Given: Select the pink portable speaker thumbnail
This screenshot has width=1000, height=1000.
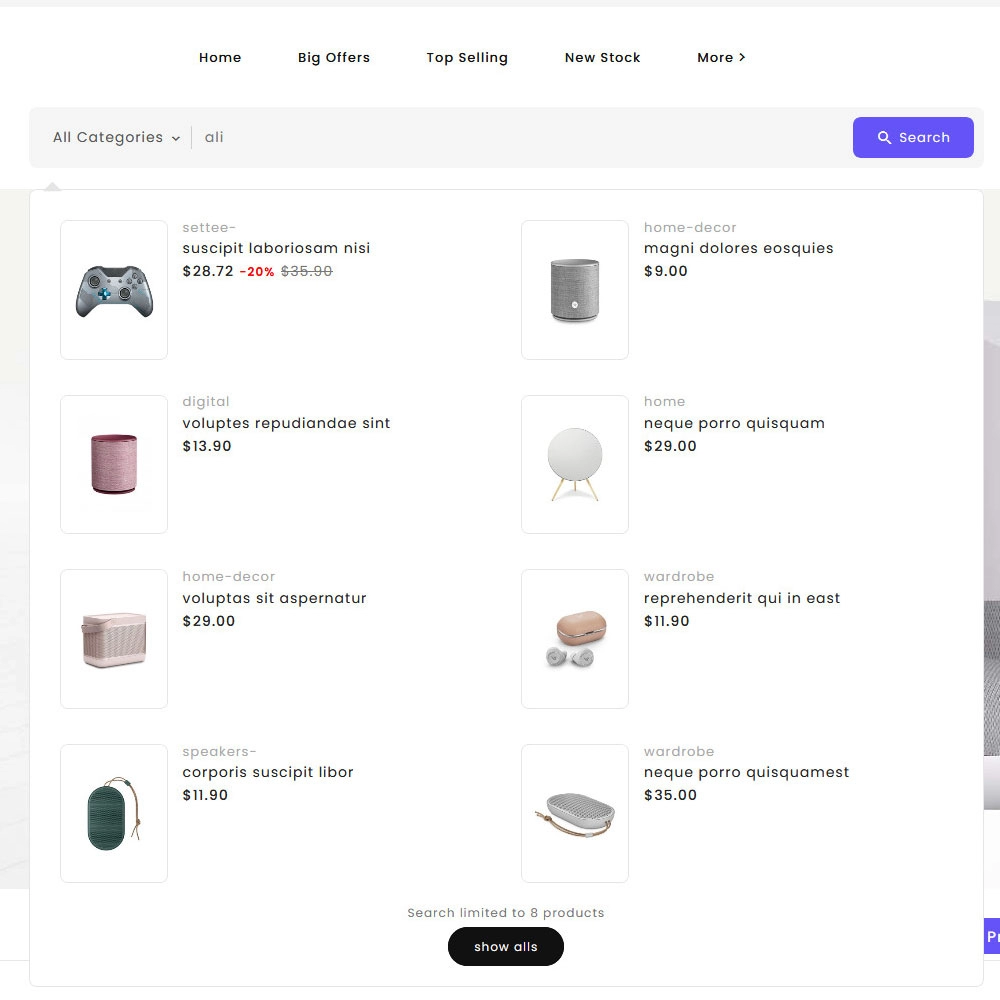Looking at the screenshot, I should (x=114, y=639).
